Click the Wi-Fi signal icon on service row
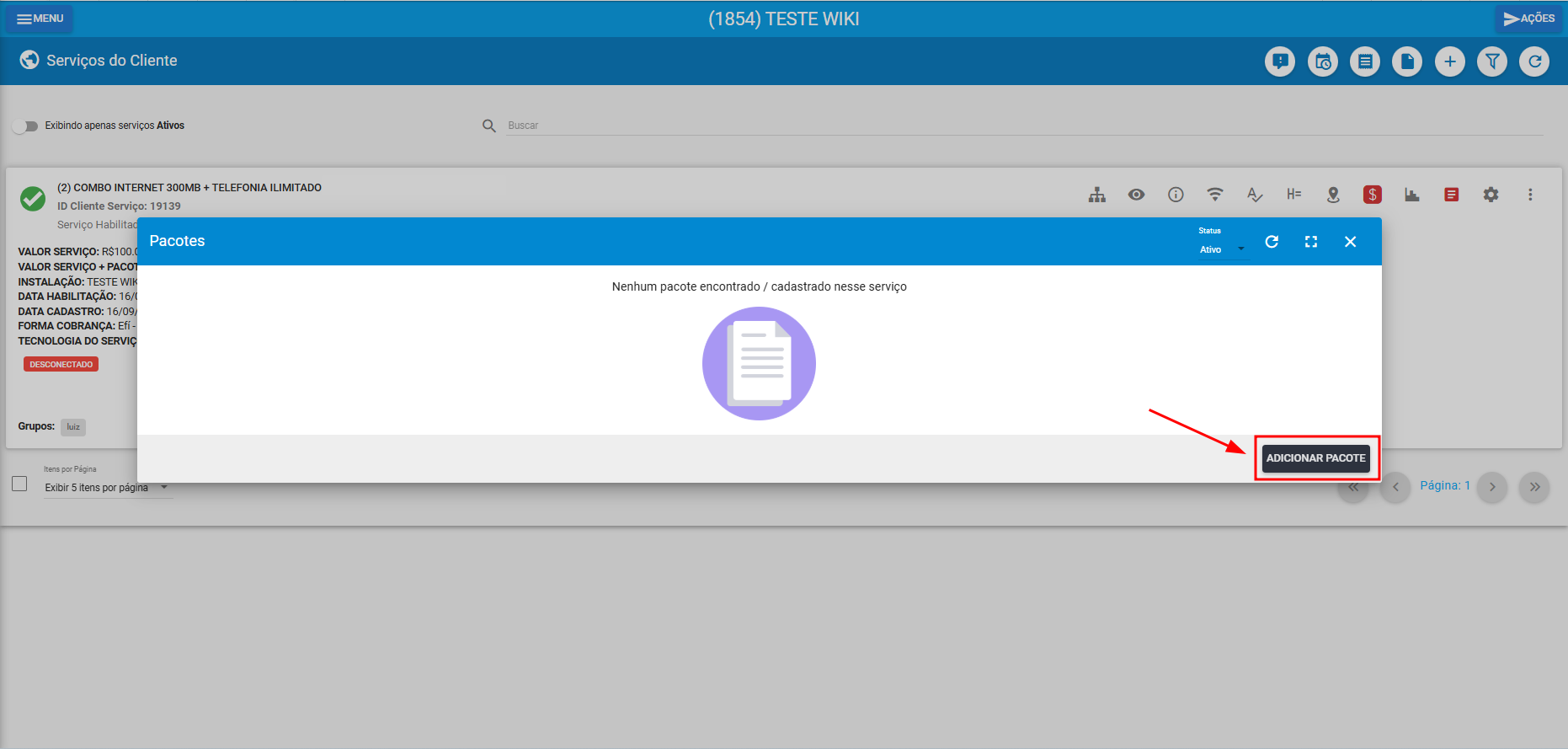This screenshot has width=1568, height=749. coord(1215,195)
